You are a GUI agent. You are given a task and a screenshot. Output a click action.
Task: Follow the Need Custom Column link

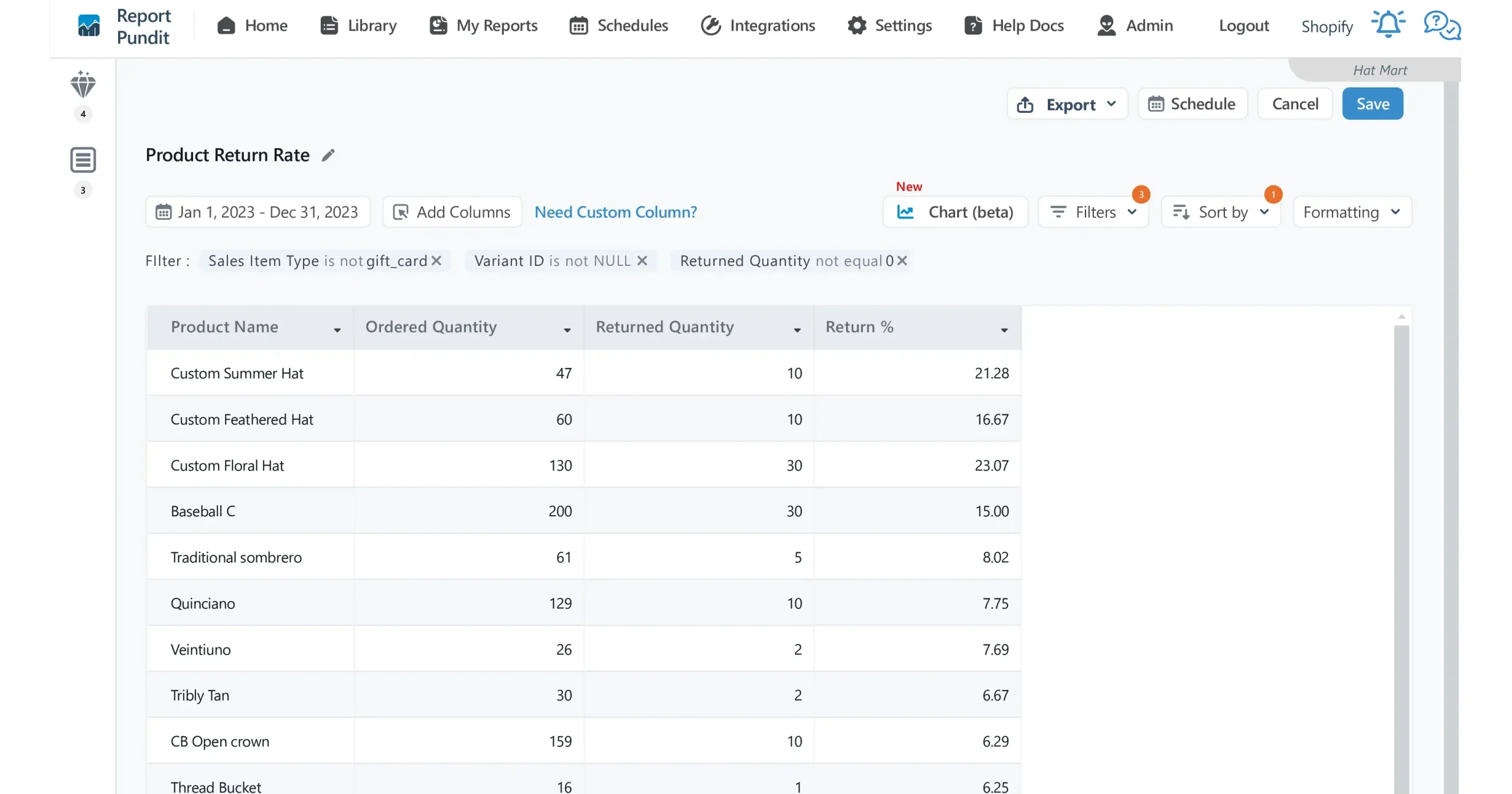point(615,212)
